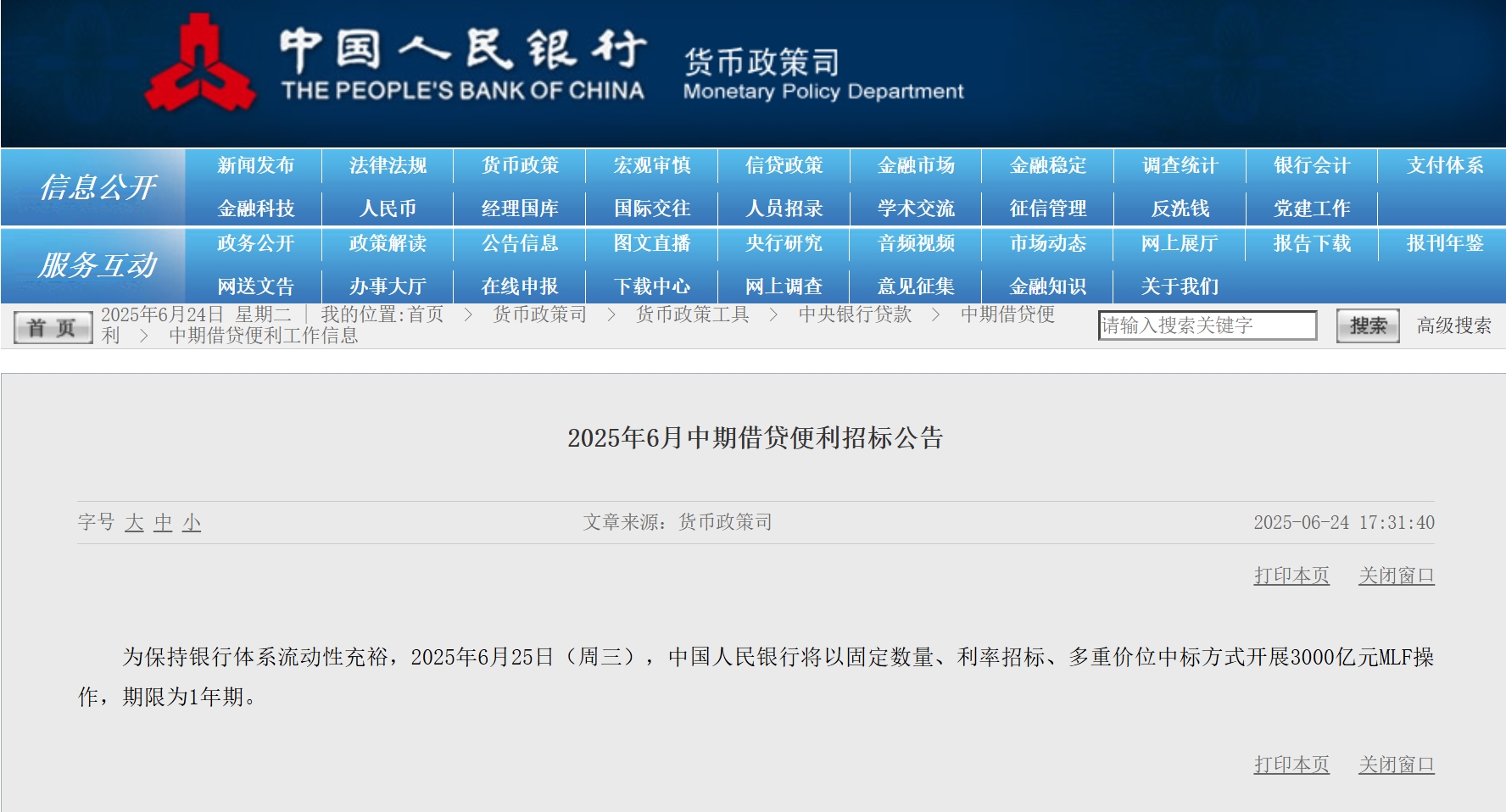Click the timestamp 2025-06-24 17:31:40

click(1344, 522)
